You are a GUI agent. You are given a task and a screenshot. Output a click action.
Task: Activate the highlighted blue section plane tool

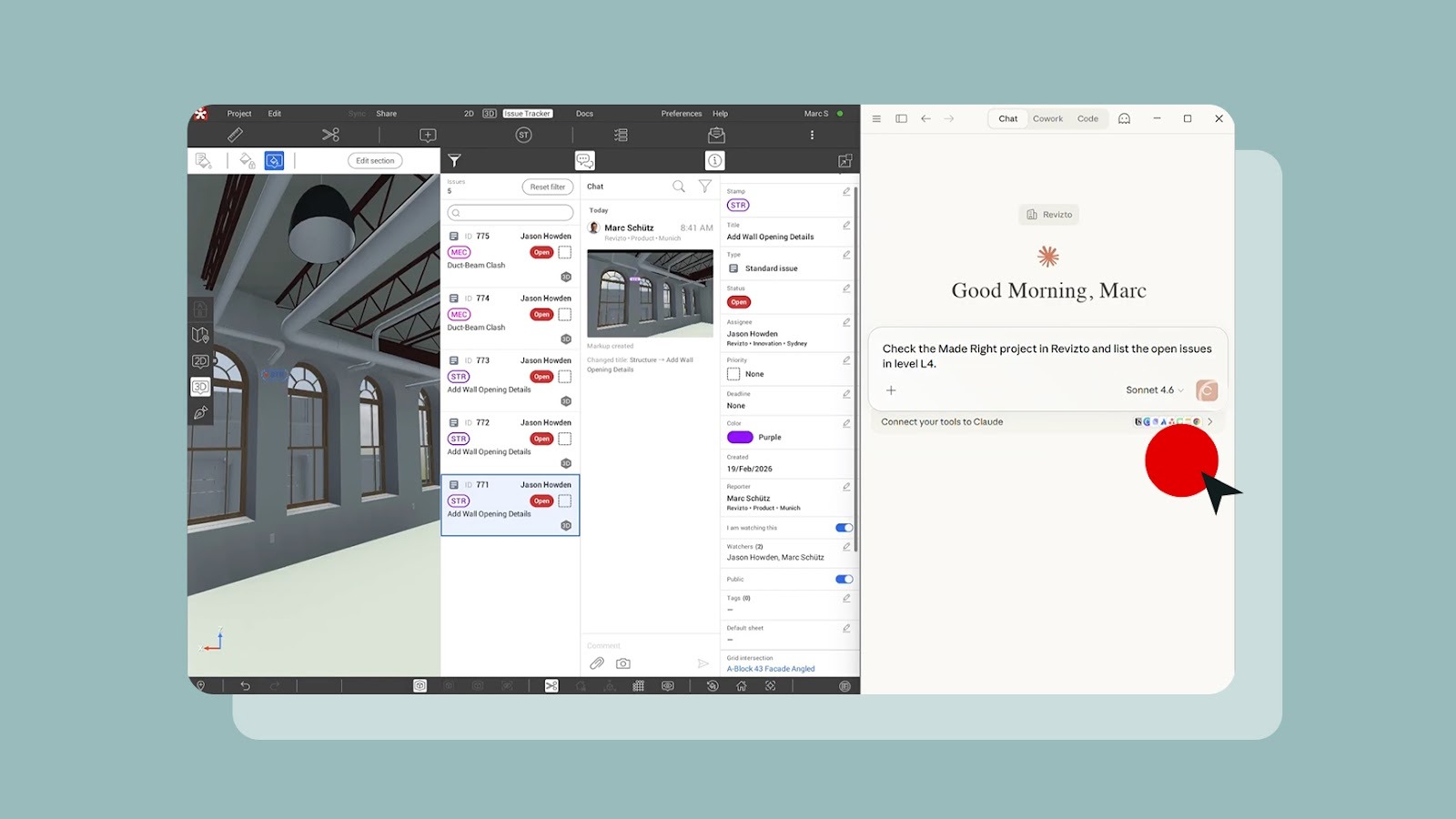274,160
